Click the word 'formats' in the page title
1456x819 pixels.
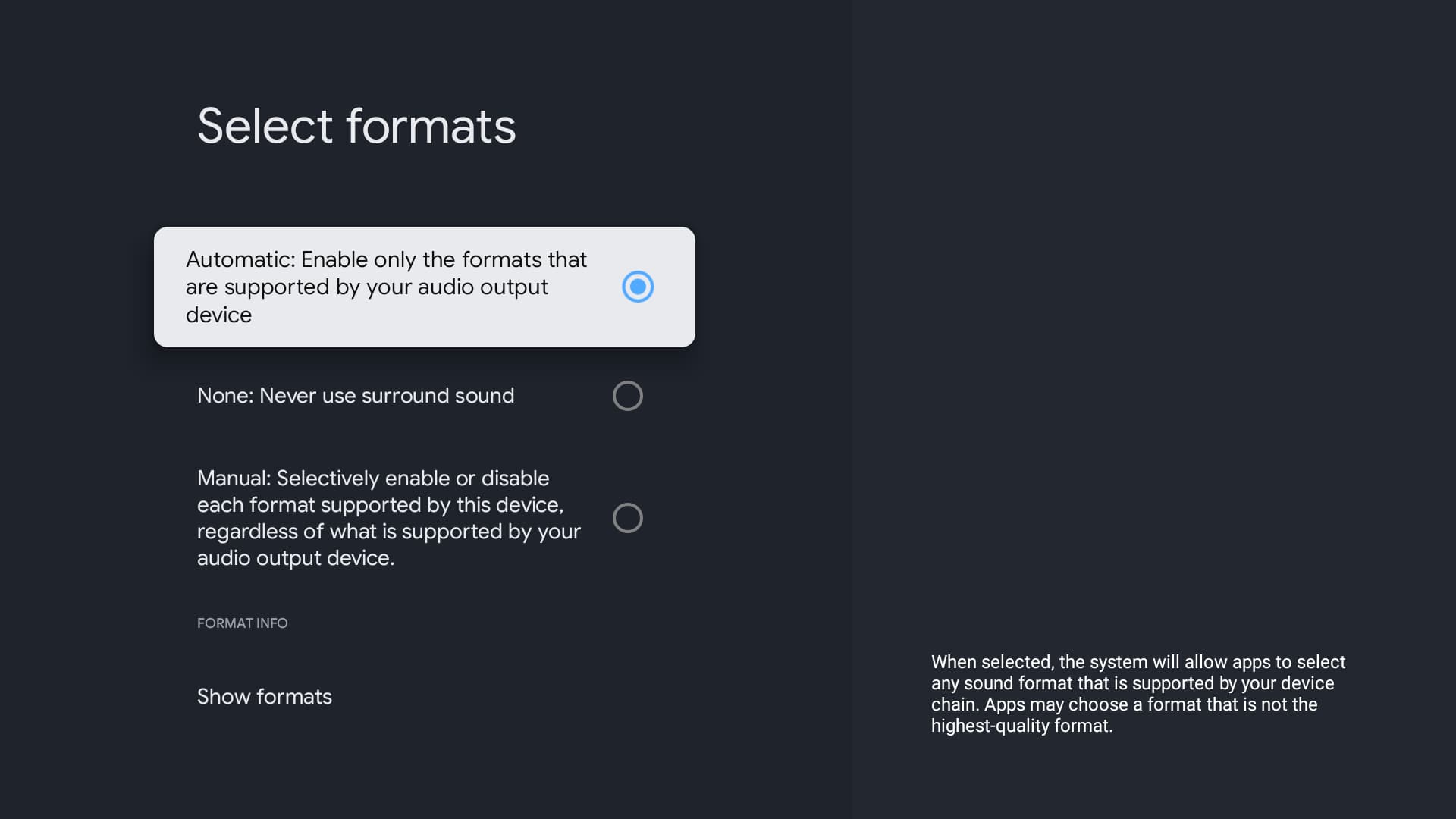[x=431, y=126]
